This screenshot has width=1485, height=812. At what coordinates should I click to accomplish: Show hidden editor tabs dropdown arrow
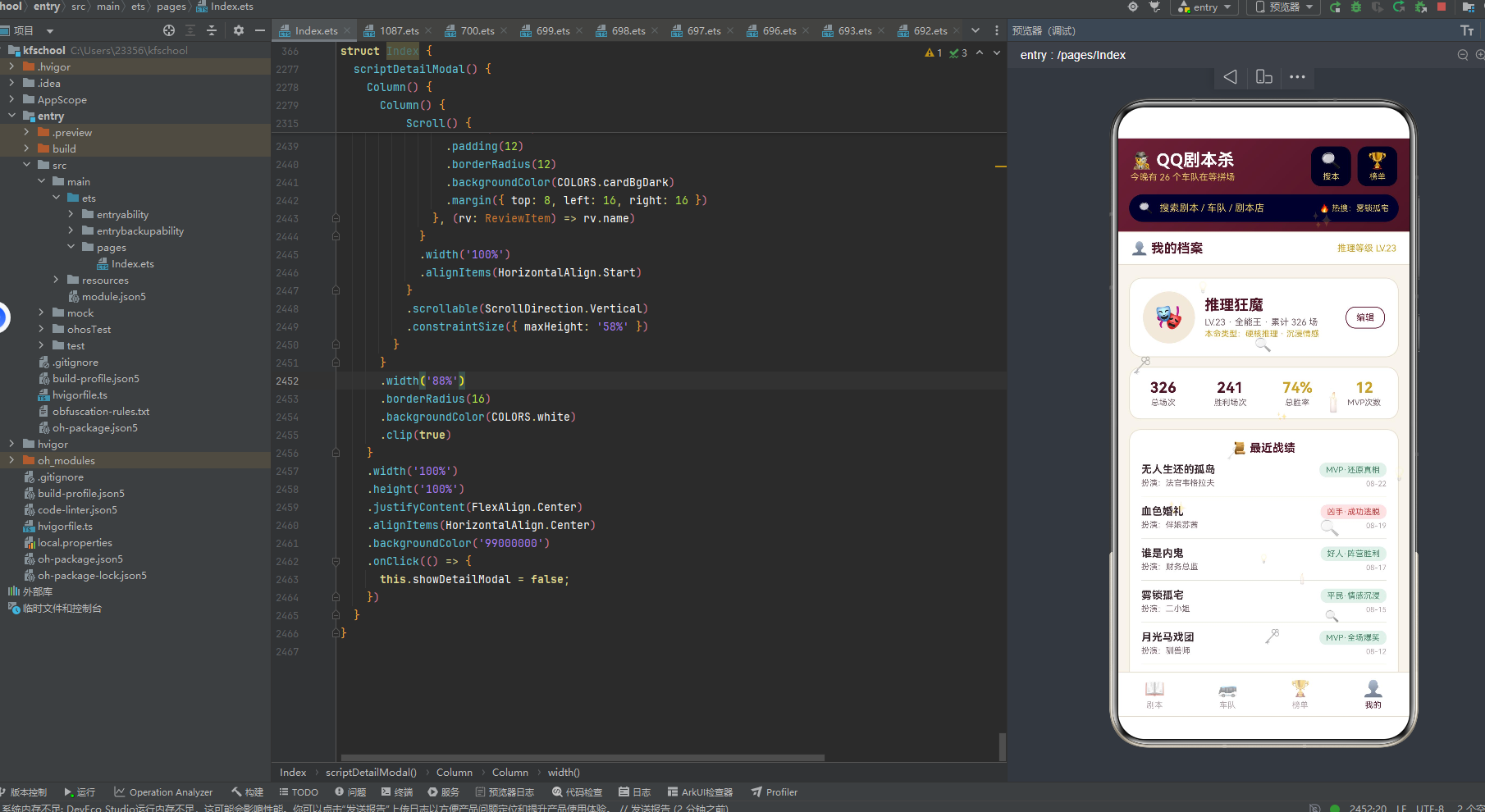(976, 30)
